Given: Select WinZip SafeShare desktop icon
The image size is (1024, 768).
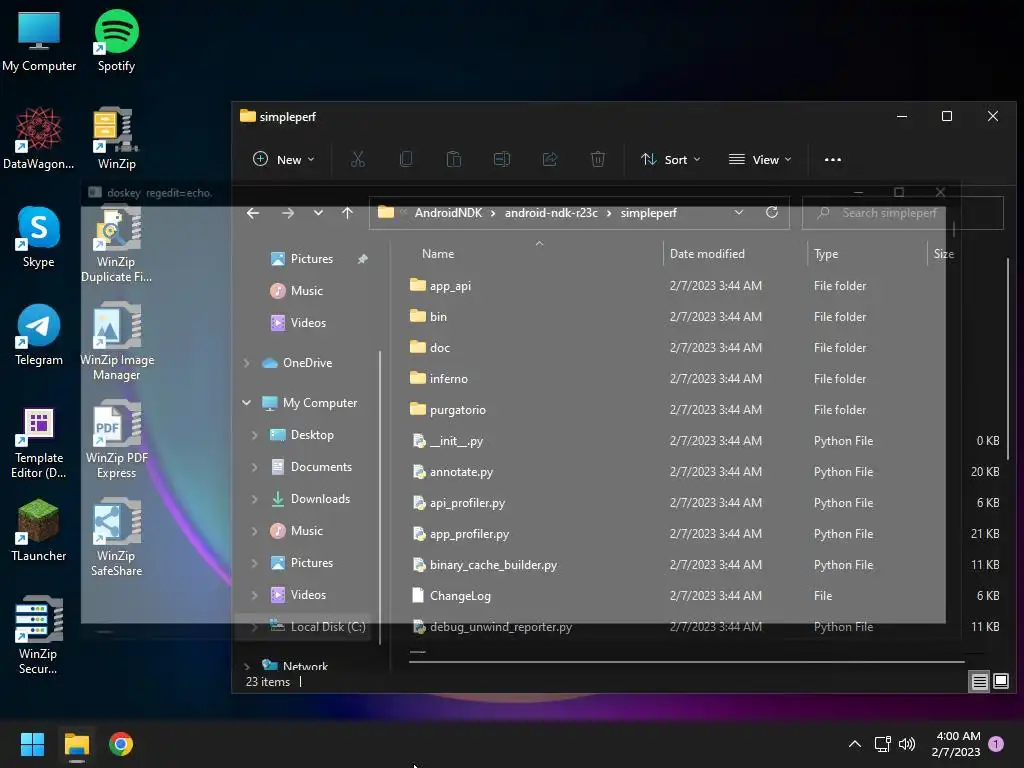Looking at the screenshot, I should tap(116, 537).
